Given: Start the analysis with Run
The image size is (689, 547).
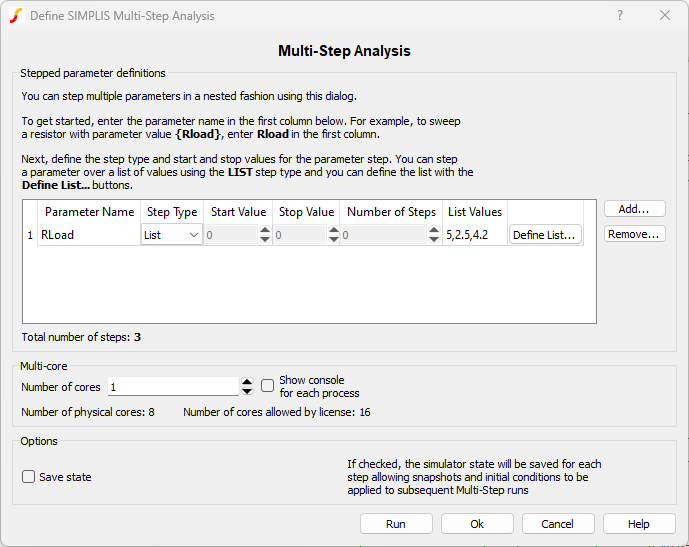Looking at the screenshot, I should 396,524.
